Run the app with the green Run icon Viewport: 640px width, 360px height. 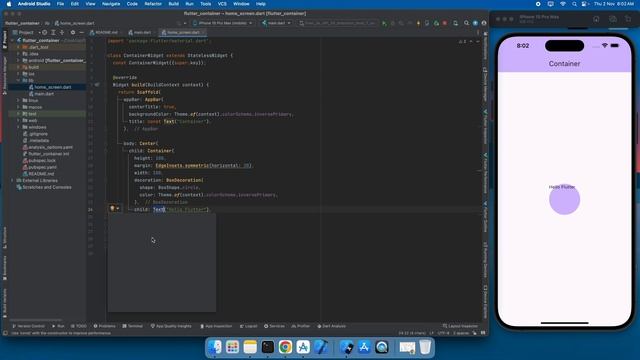[384, 23]
